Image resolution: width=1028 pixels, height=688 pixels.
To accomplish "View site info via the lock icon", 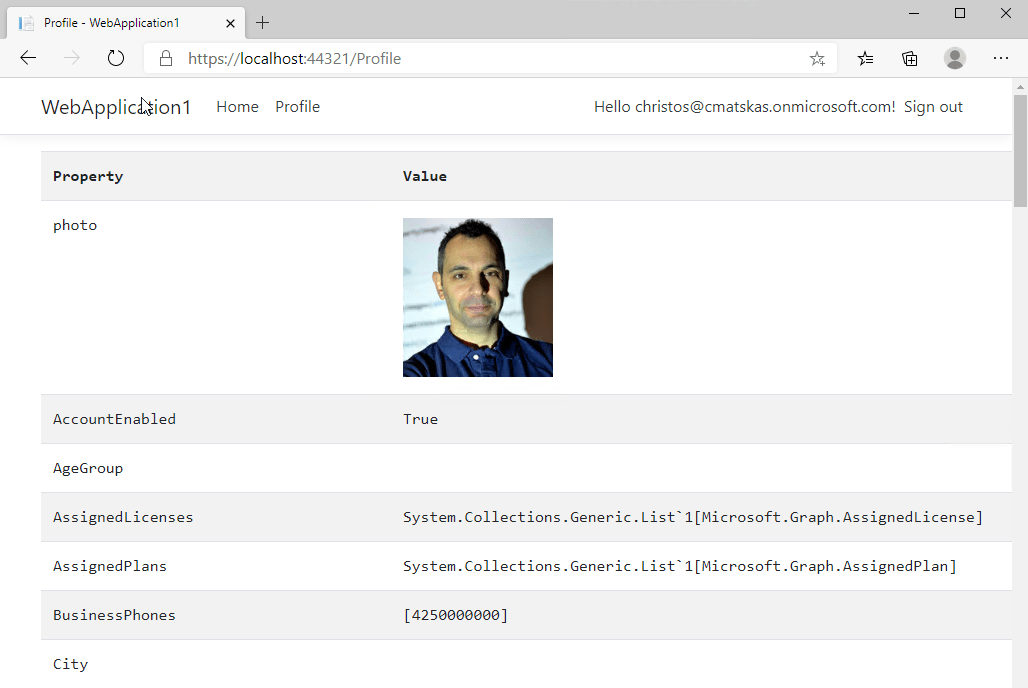I will pyautogui.click(x=166, y=59).
